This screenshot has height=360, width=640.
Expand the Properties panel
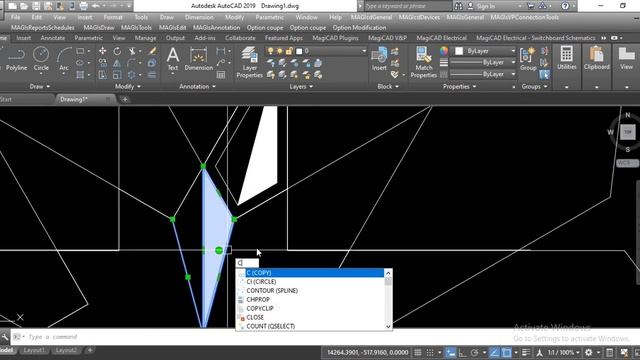460,87
